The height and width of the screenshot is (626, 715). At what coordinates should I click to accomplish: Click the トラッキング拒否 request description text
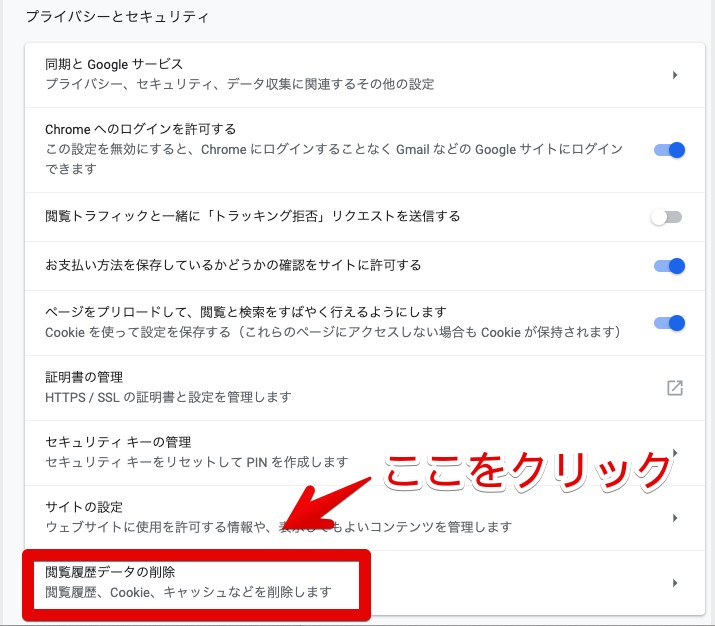tap(252, 216)
